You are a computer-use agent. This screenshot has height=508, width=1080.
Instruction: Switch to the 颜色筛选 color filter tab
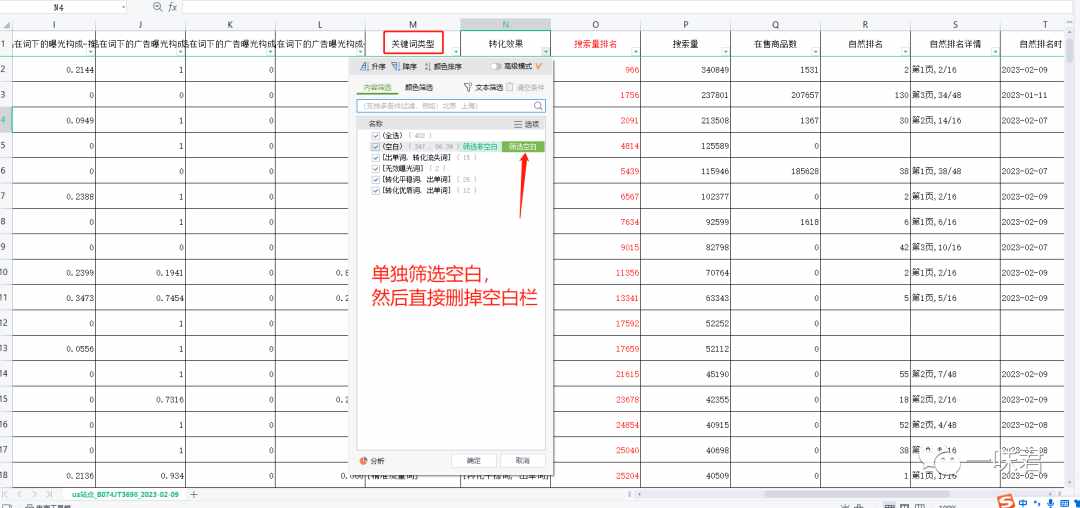point(419,87)
